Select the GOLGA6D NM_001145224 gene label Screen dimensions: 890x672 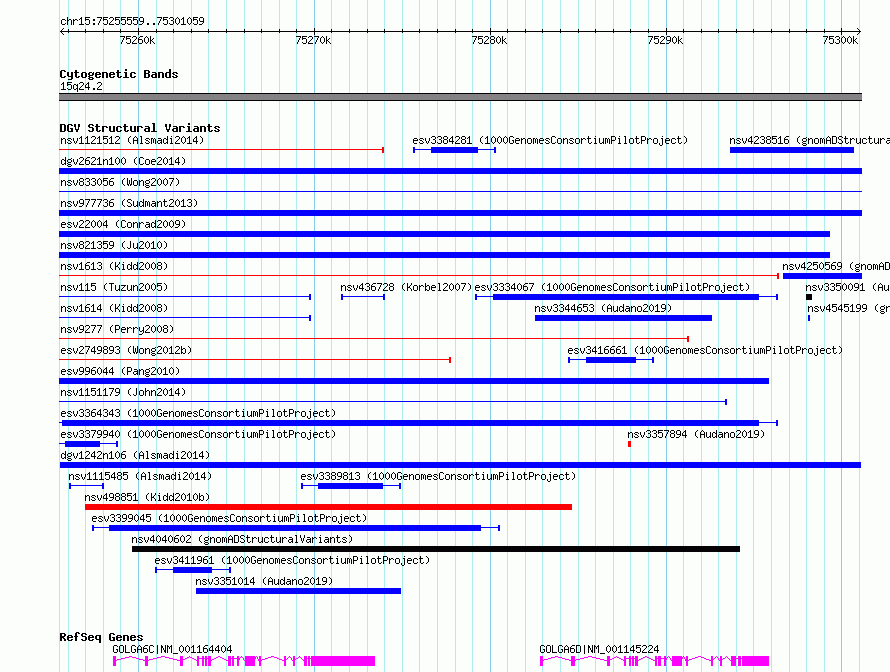[599, 649]
